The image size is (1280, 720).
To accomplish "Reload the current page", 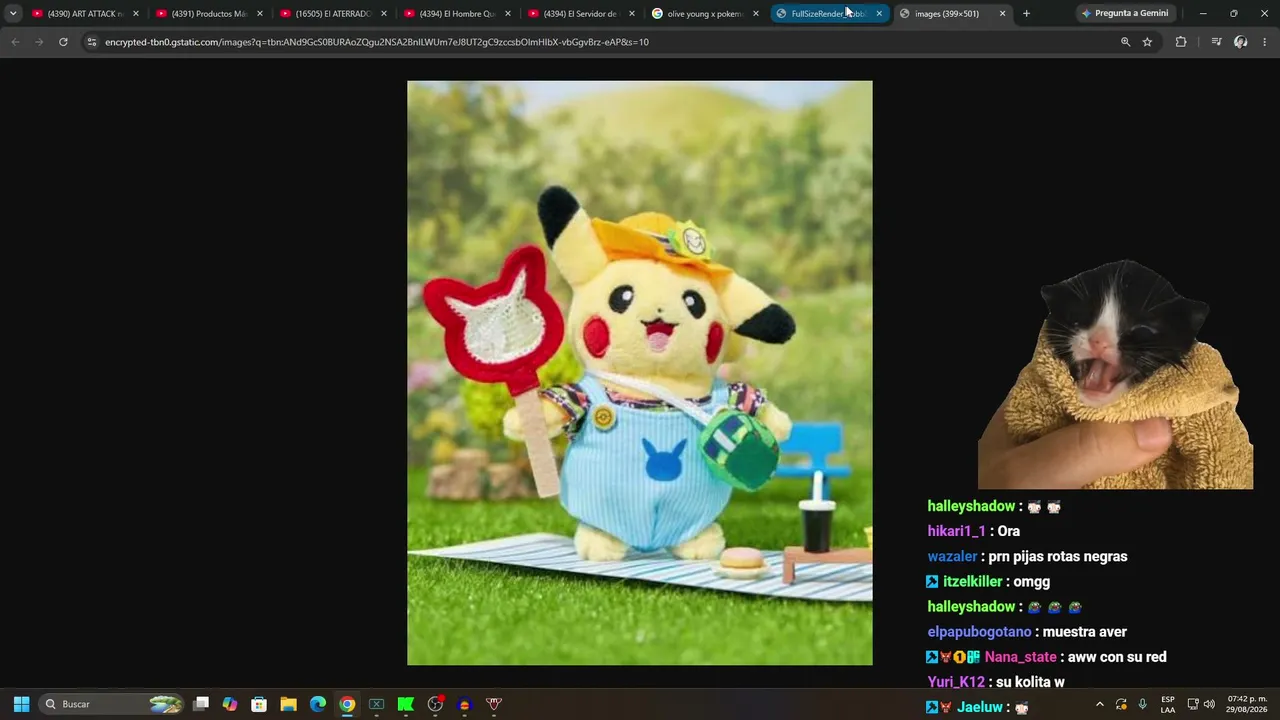I will tap(63, 42).
